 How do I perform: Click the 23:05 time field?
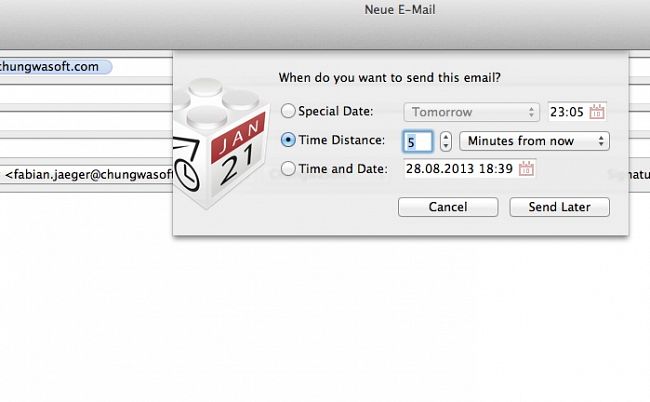[567, 112]
